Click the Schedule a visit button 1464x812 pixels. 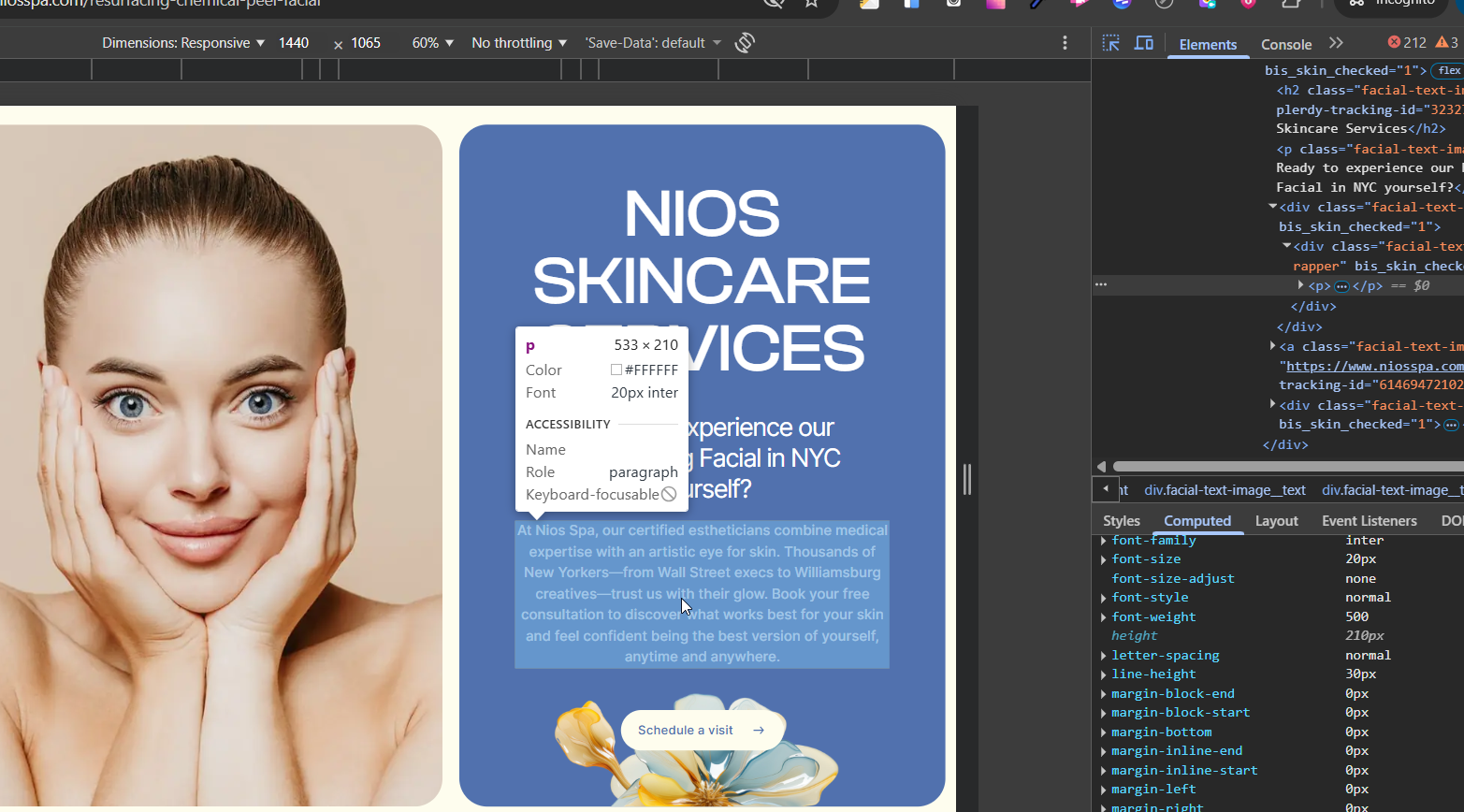click(702, 730)
